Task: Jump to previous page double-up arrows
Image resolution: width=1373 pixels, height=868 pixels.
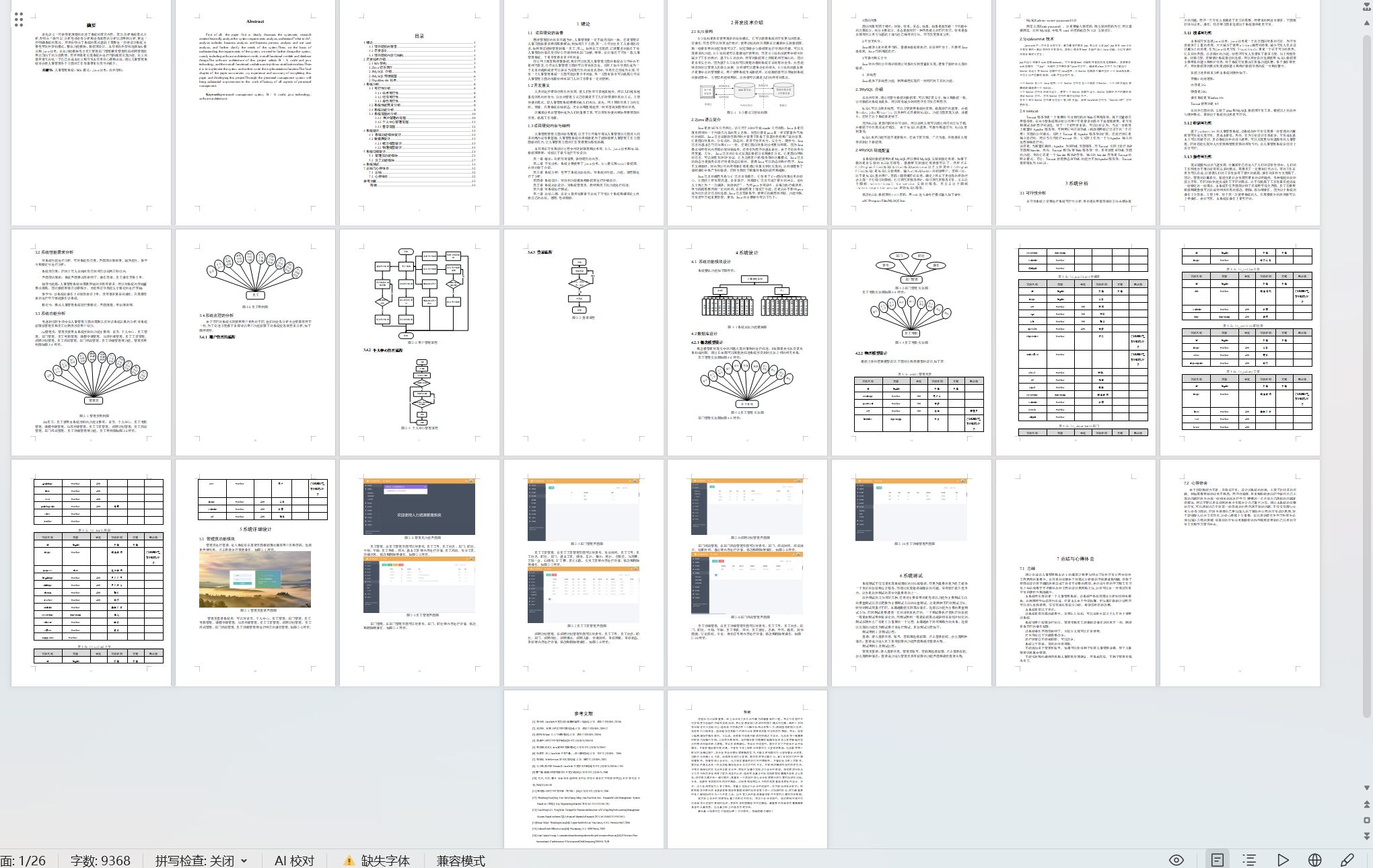Action: [x=1366, y=805]
